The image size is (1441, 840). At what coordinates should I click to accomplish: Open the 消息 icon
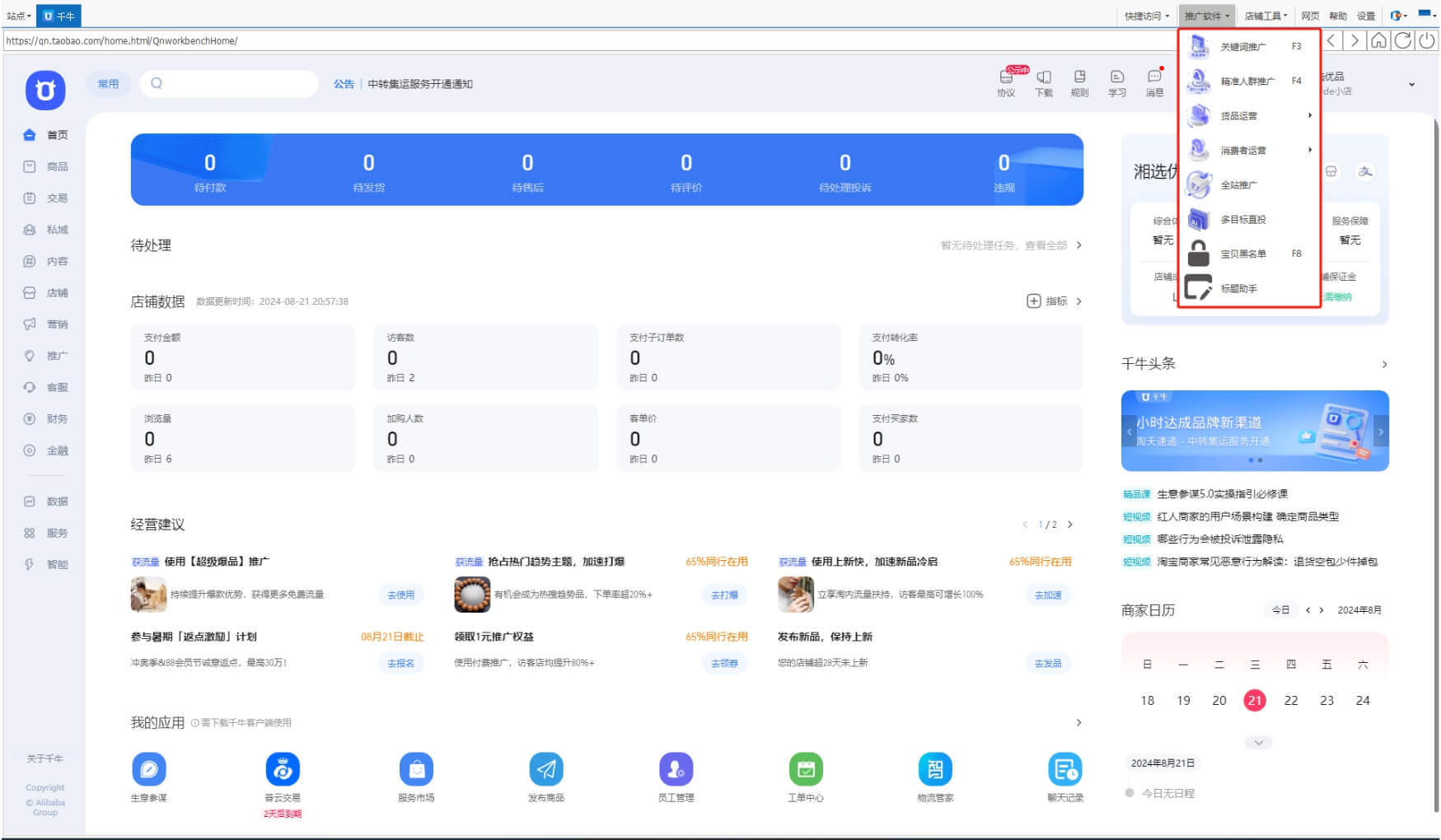pyautogui.click(x=1155, y=83)
